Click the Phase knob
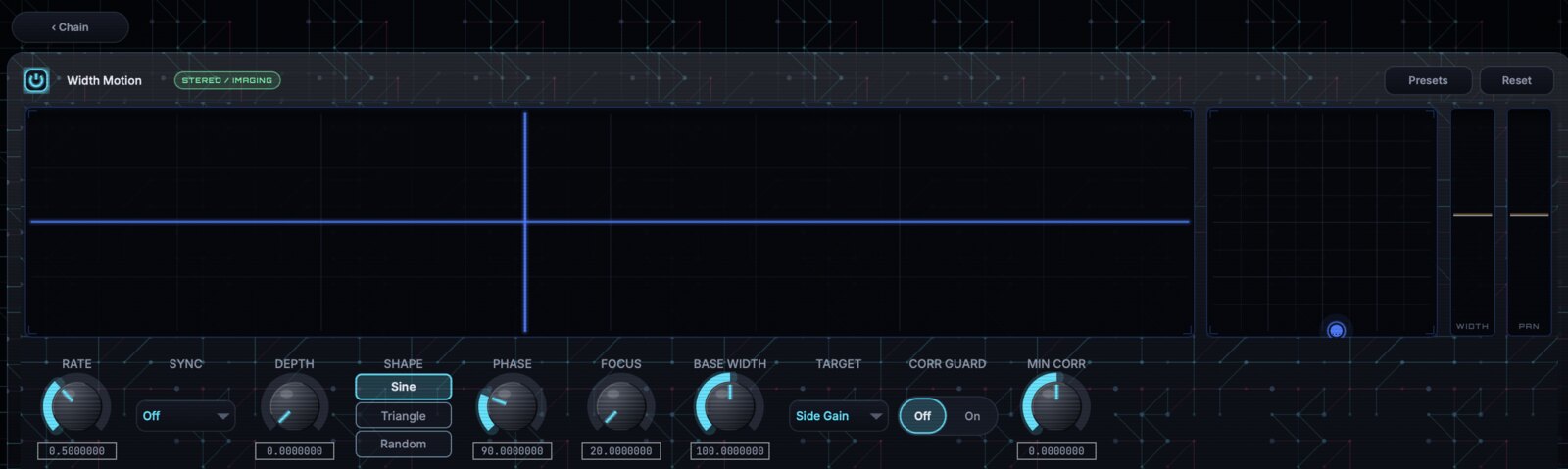The width and height of the screenshot is (1568, 469). pos(512,405)
